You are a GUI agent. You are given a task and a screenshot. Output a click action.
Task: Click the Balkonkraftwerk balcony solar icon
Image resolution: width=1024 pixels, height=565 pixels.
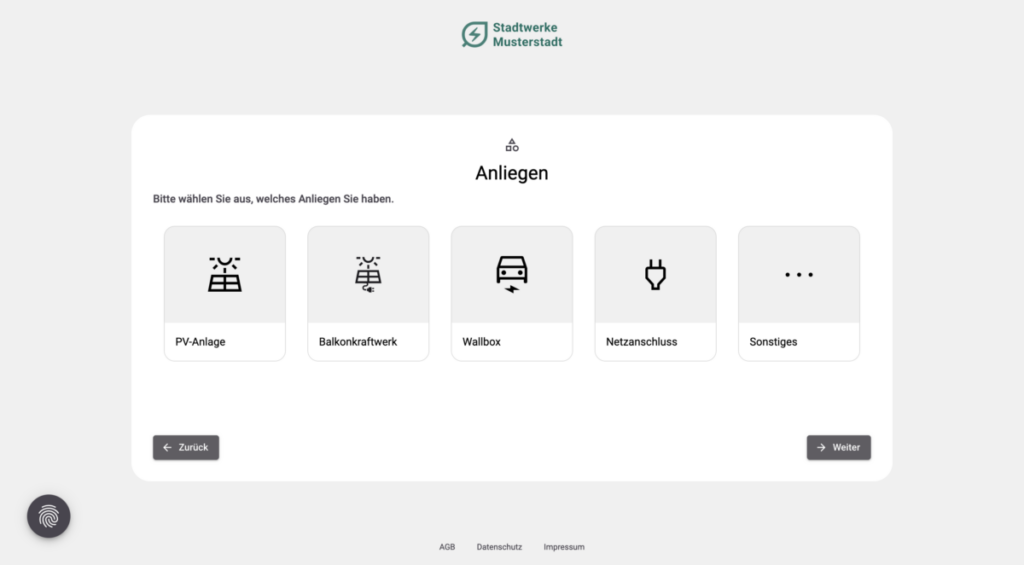click(368, 274)
